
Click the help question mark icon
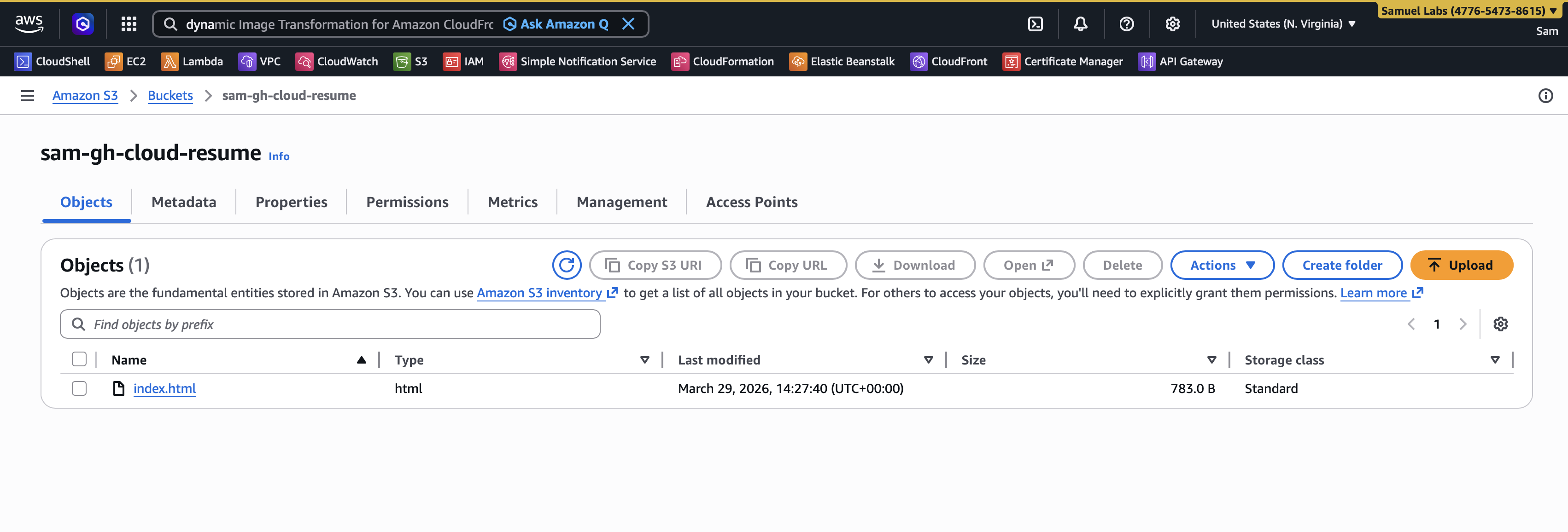(x=1126, y=24)
